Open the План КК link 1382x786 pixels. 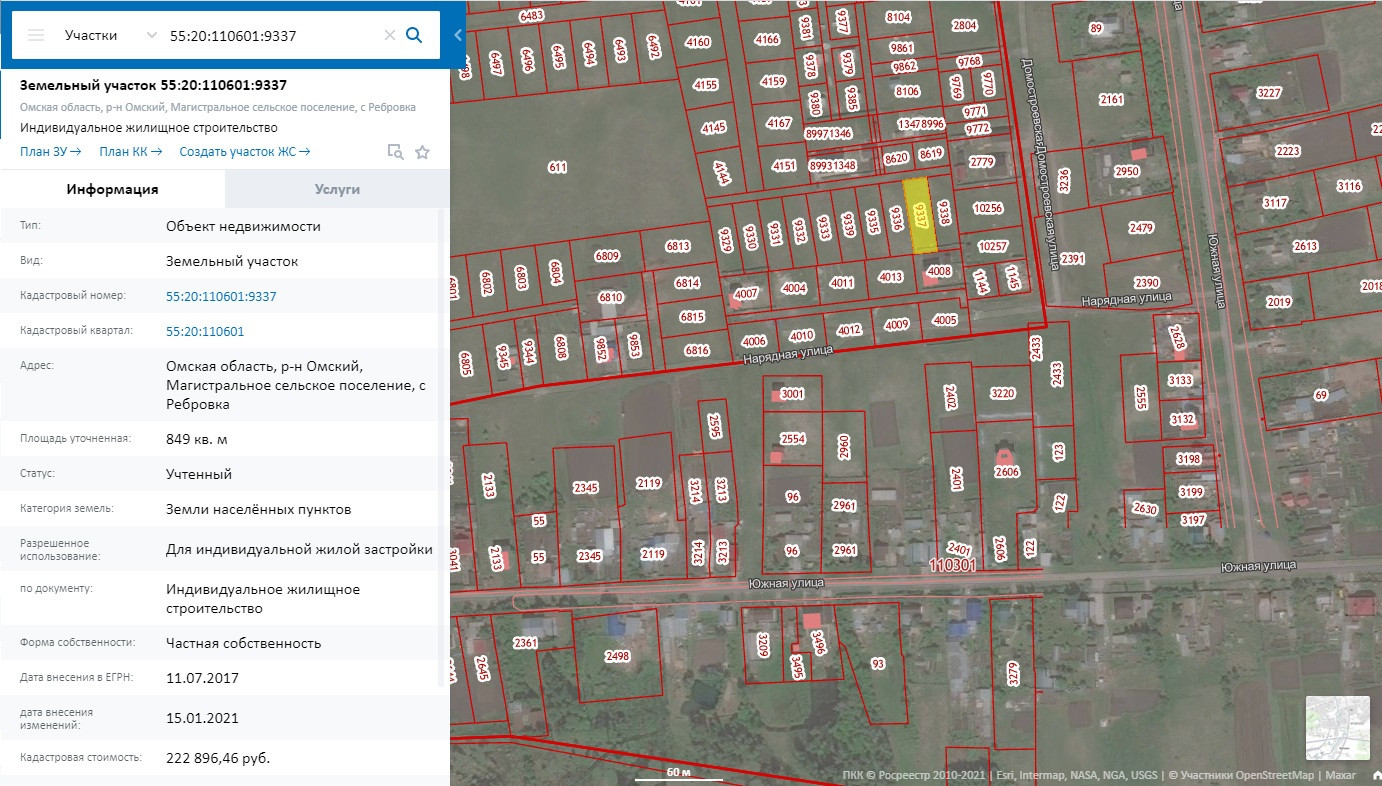click(x=130, y=152)
